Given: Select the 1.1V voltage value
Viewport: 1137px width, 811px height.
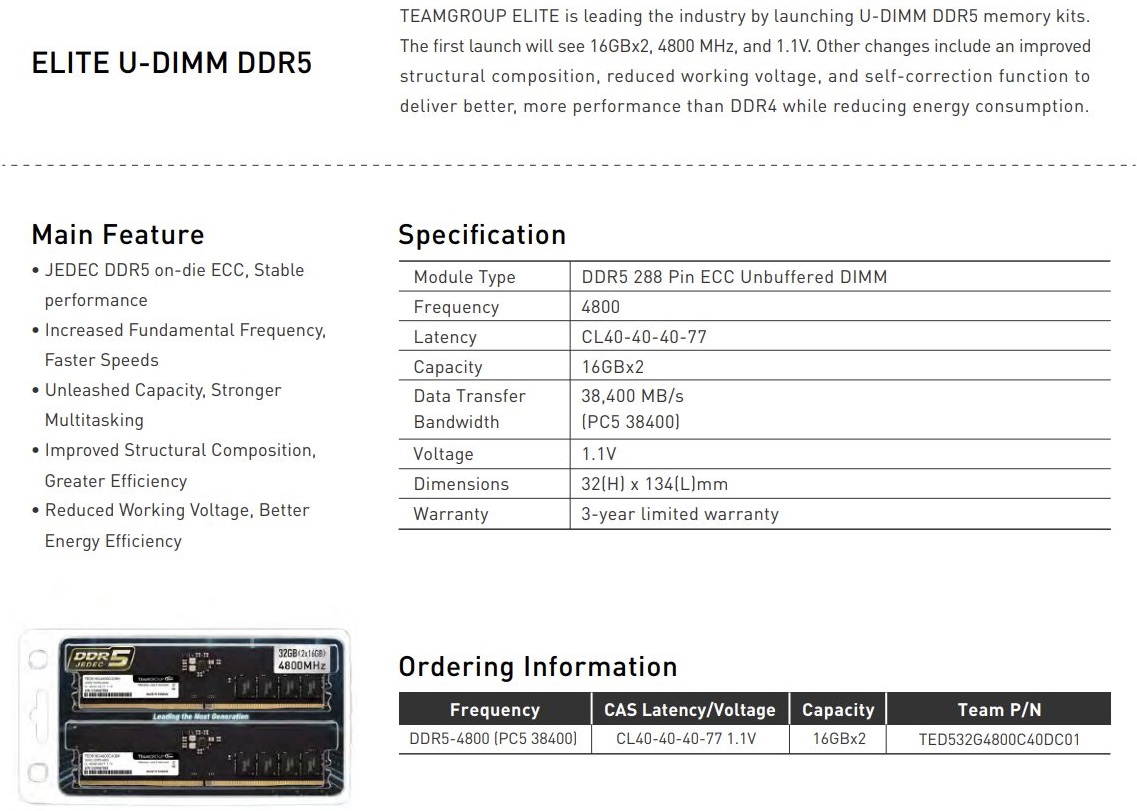Looking at the screenshot, I should click(x=598, y=454).
